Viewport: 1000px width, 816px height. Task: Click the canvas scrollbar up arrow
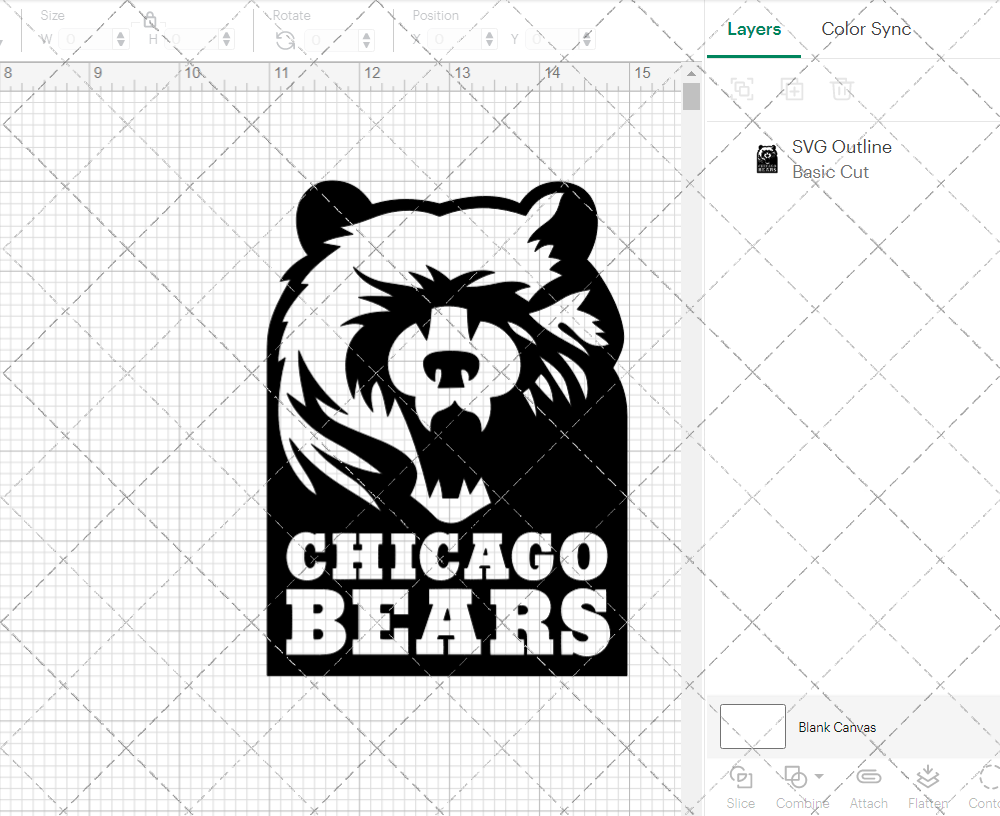[x=691, y=74]
